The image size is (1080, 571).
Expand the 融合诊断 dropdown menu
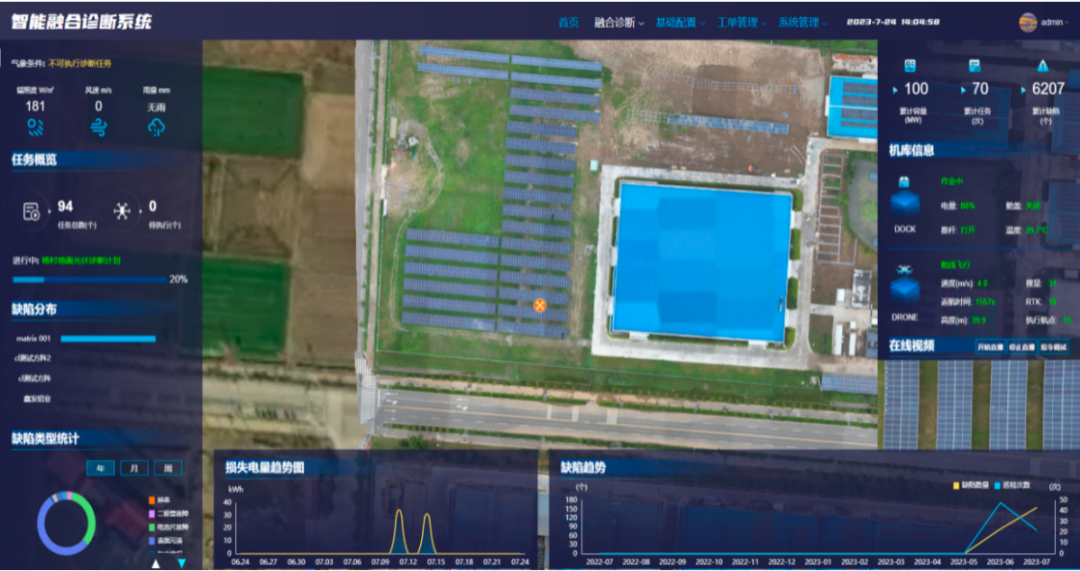(618, 22)
